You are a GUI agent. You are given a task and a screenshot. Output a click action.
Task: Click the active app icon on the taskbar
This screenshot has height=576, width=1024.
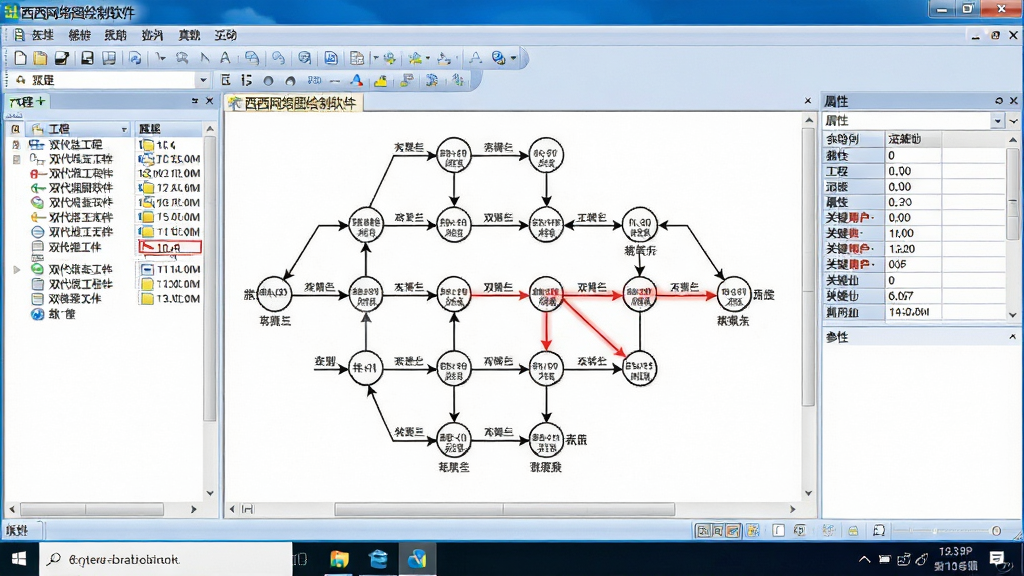click(417, 559)
